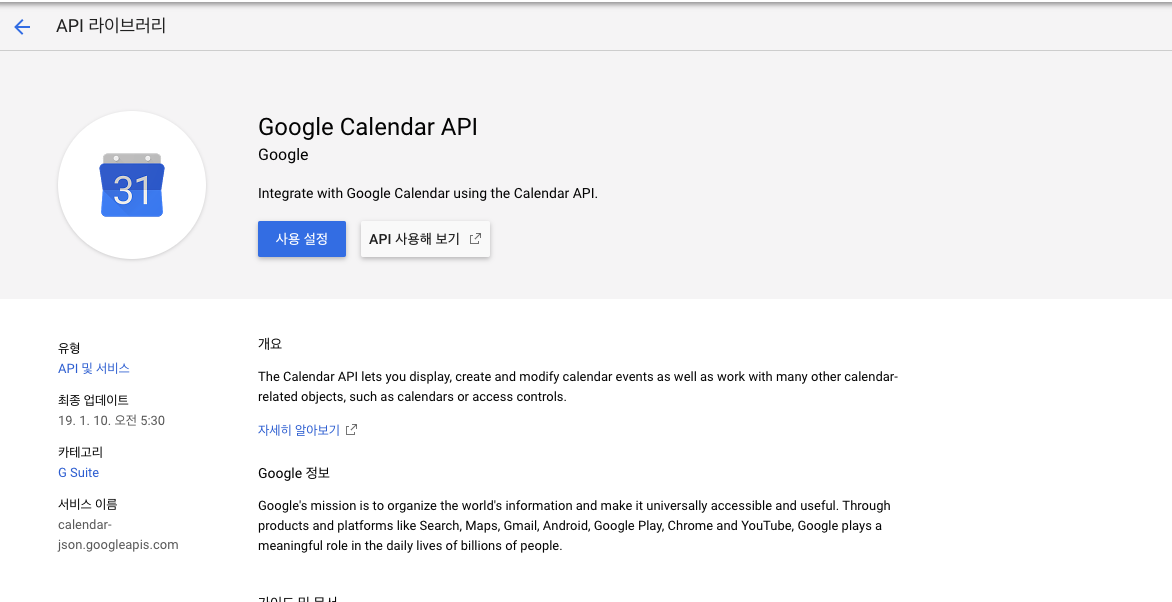Click external link icon inside API 사용해 보기 button
The width and height of the screenshot is (1172, 602).
point(475,238)
